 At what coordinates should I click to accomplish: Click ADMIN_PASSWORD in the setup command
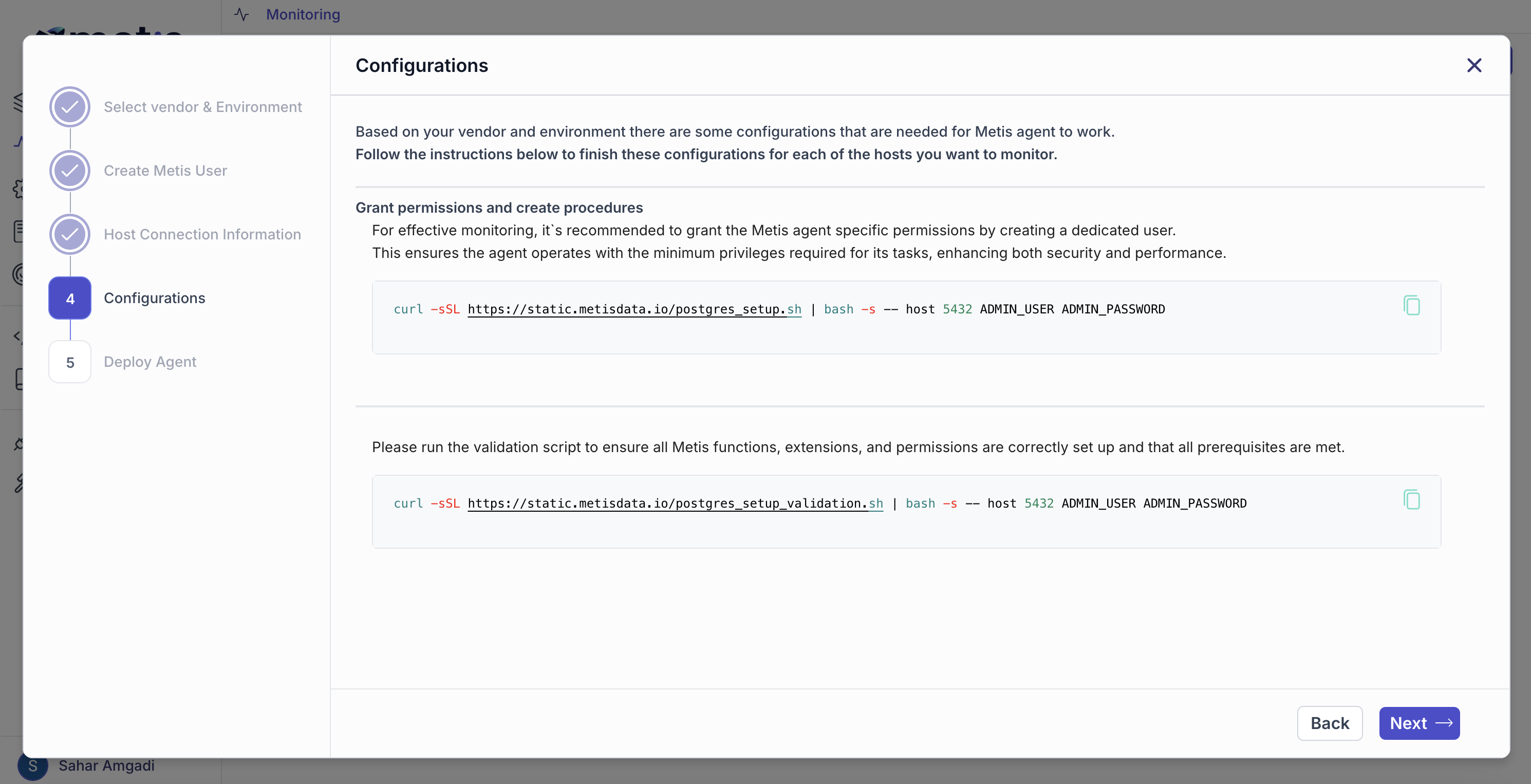click(1113, 309)
